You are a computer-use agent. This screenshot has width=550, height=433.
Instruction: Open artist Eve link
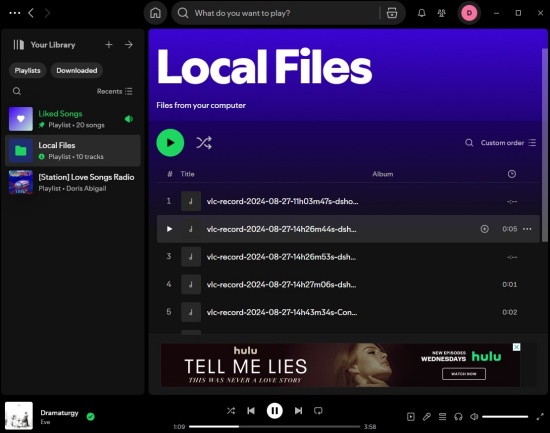pyautogui.click(x=45, y=422)
